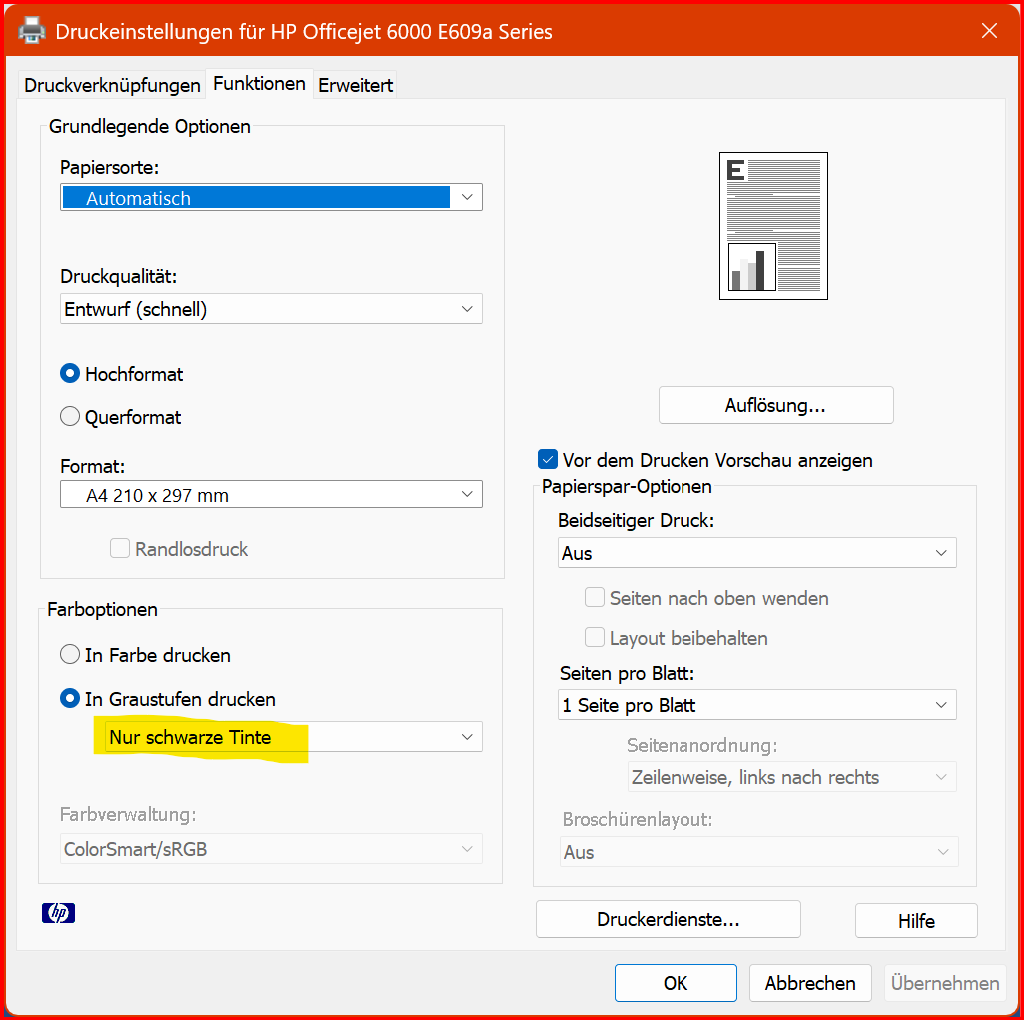Switch to the Druckverknüpfungen tab

point(112,85)
